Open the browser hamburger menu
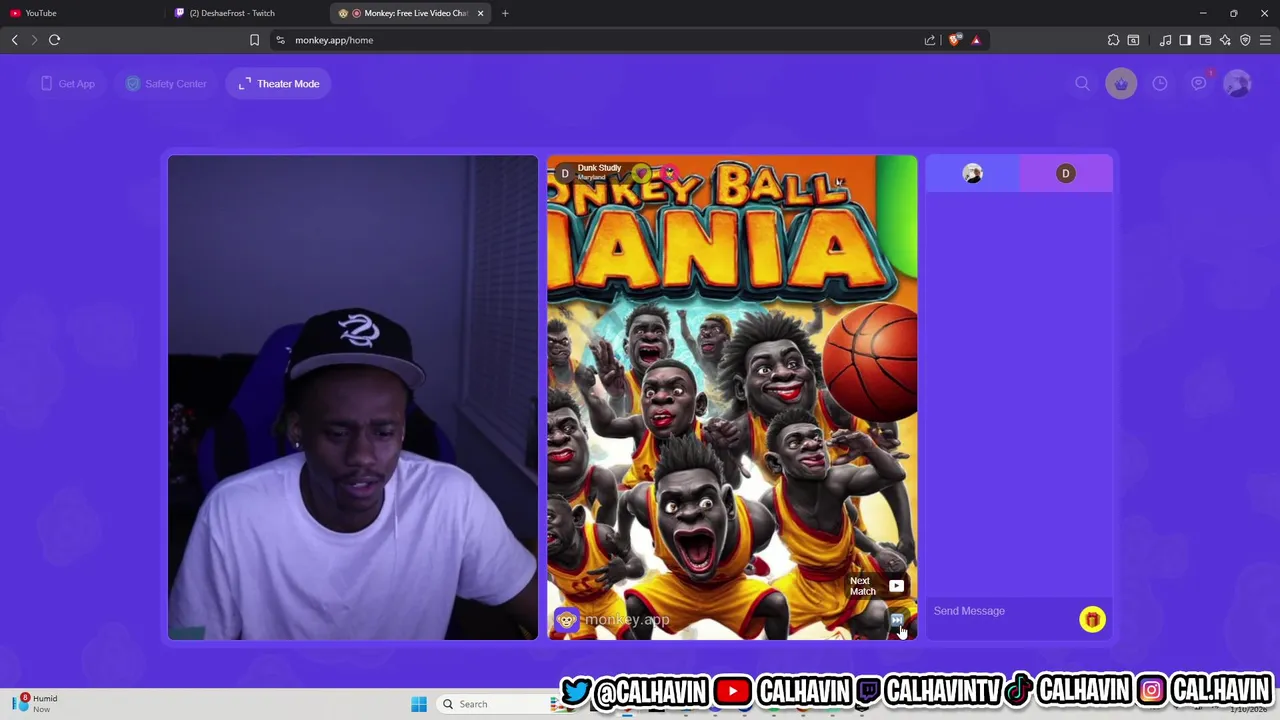 (x=1265, y=40)
